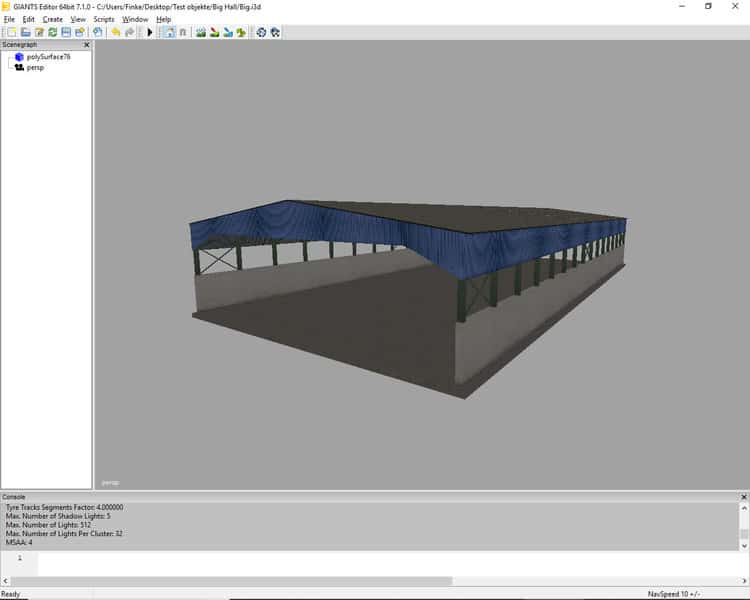Image resolution: width=750 pixels, height=600 pixels.
Task: Open the File menu
Action: click(x=9, y=19)
